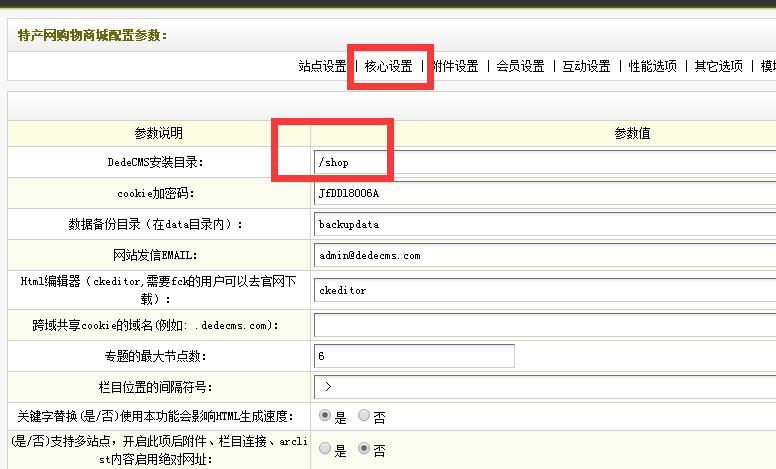Click the backupdata directory input field
Screen dimensions: 776x469
(545, 224)
